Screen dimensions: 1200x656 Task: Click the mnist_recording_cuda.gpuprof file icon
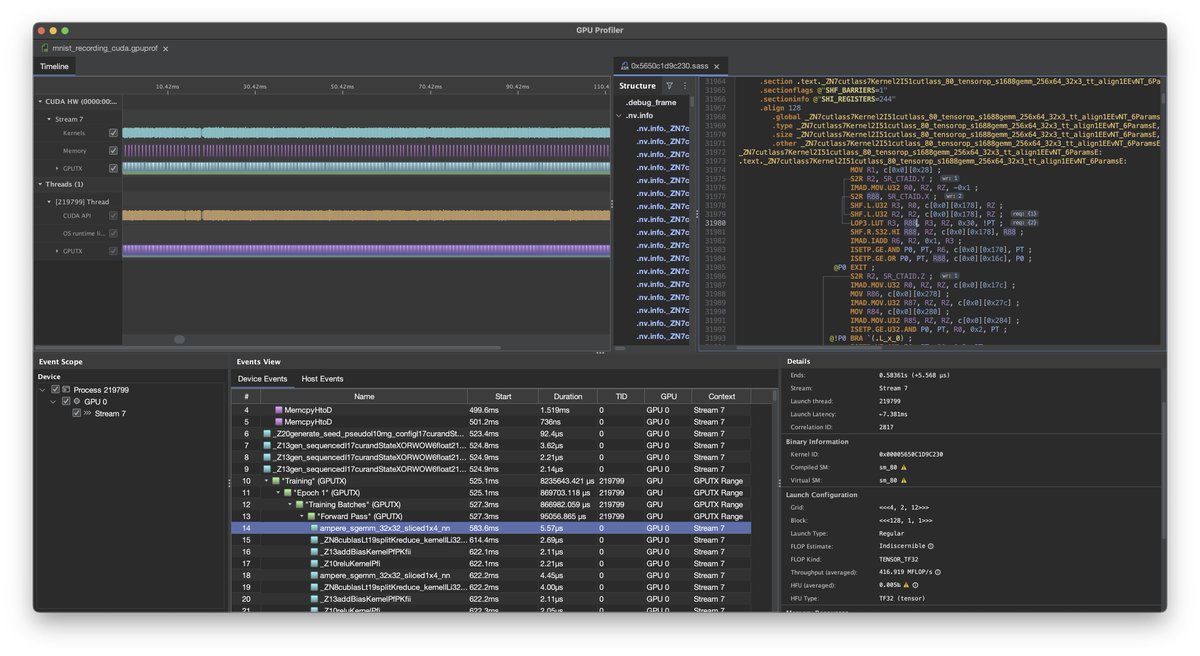coord(45,48)
